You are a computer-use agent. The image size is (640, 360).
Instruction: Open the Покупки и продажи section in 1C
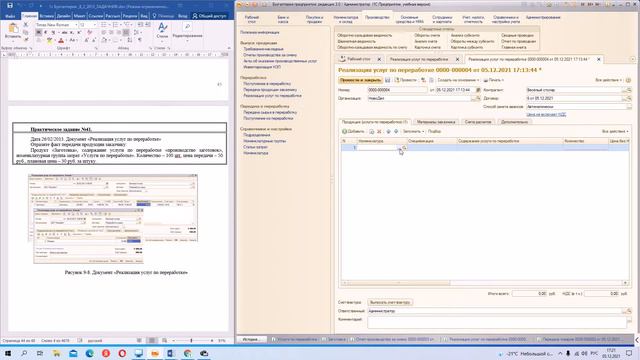pyautogui.click(x=314, y=19)
